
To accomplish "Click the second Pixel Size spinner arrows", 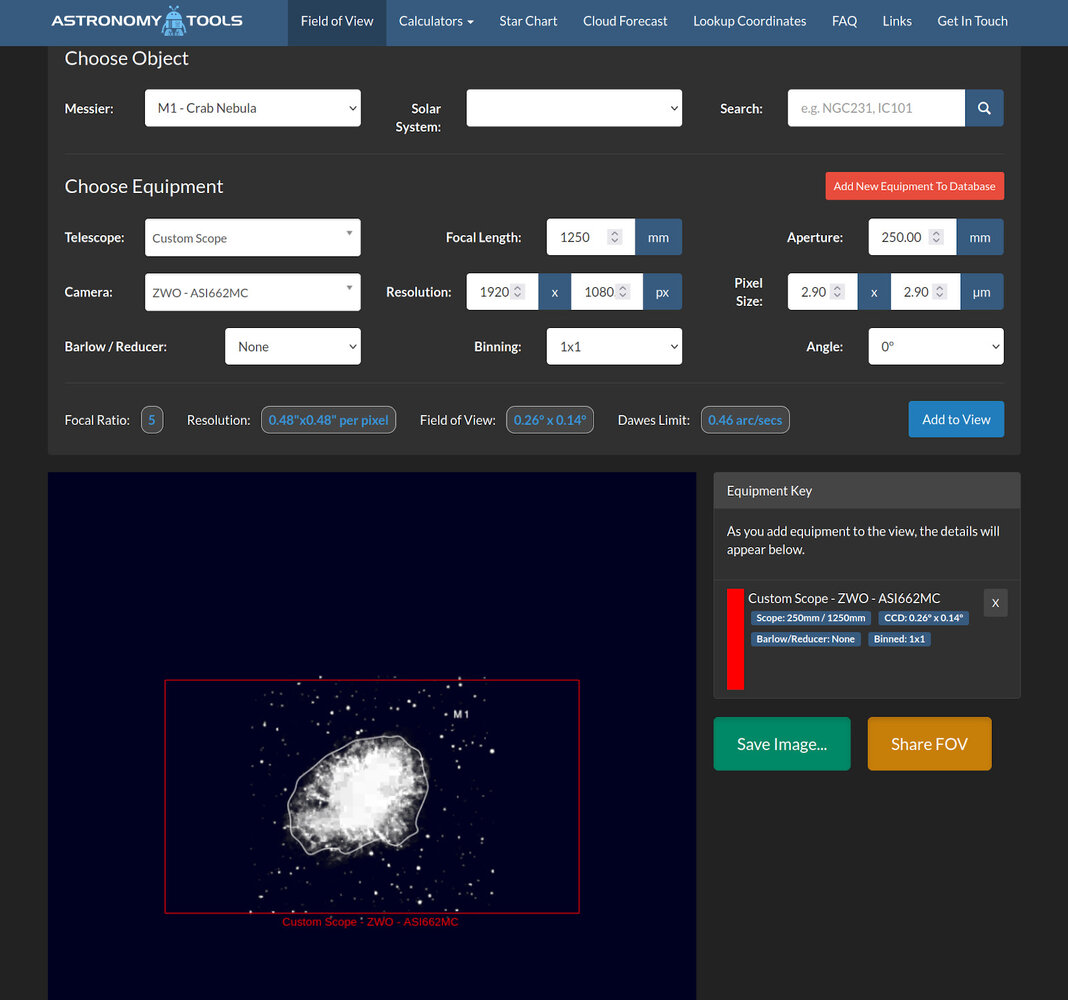I will (939, 292).
